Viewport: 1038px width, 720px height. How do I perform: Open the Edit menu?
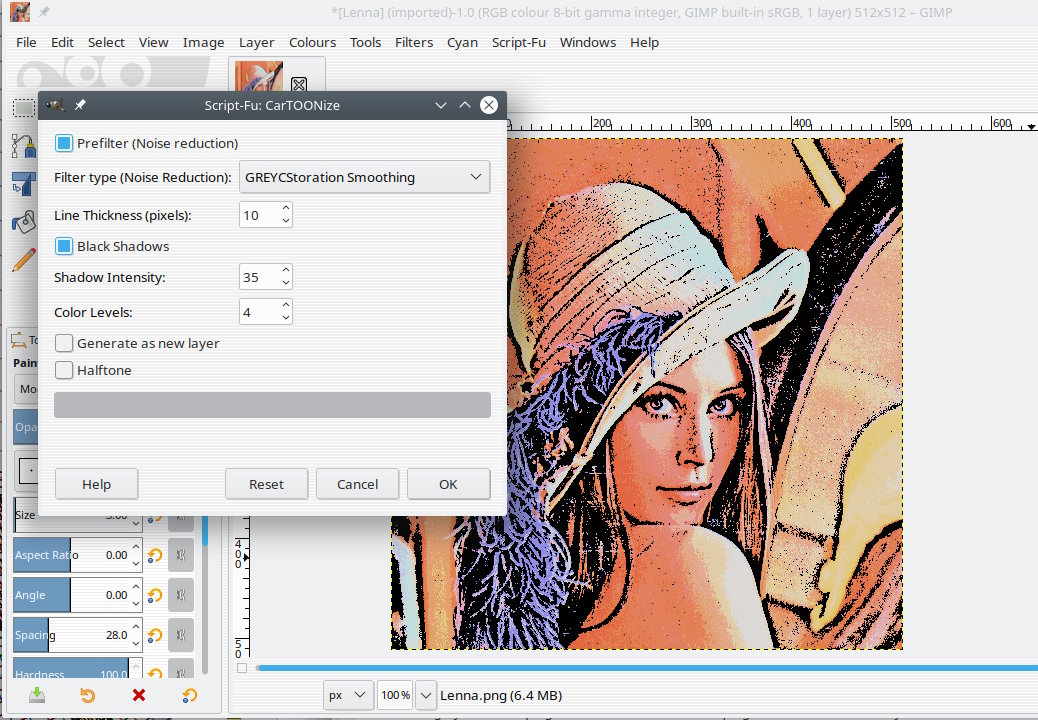click(62, 42)
